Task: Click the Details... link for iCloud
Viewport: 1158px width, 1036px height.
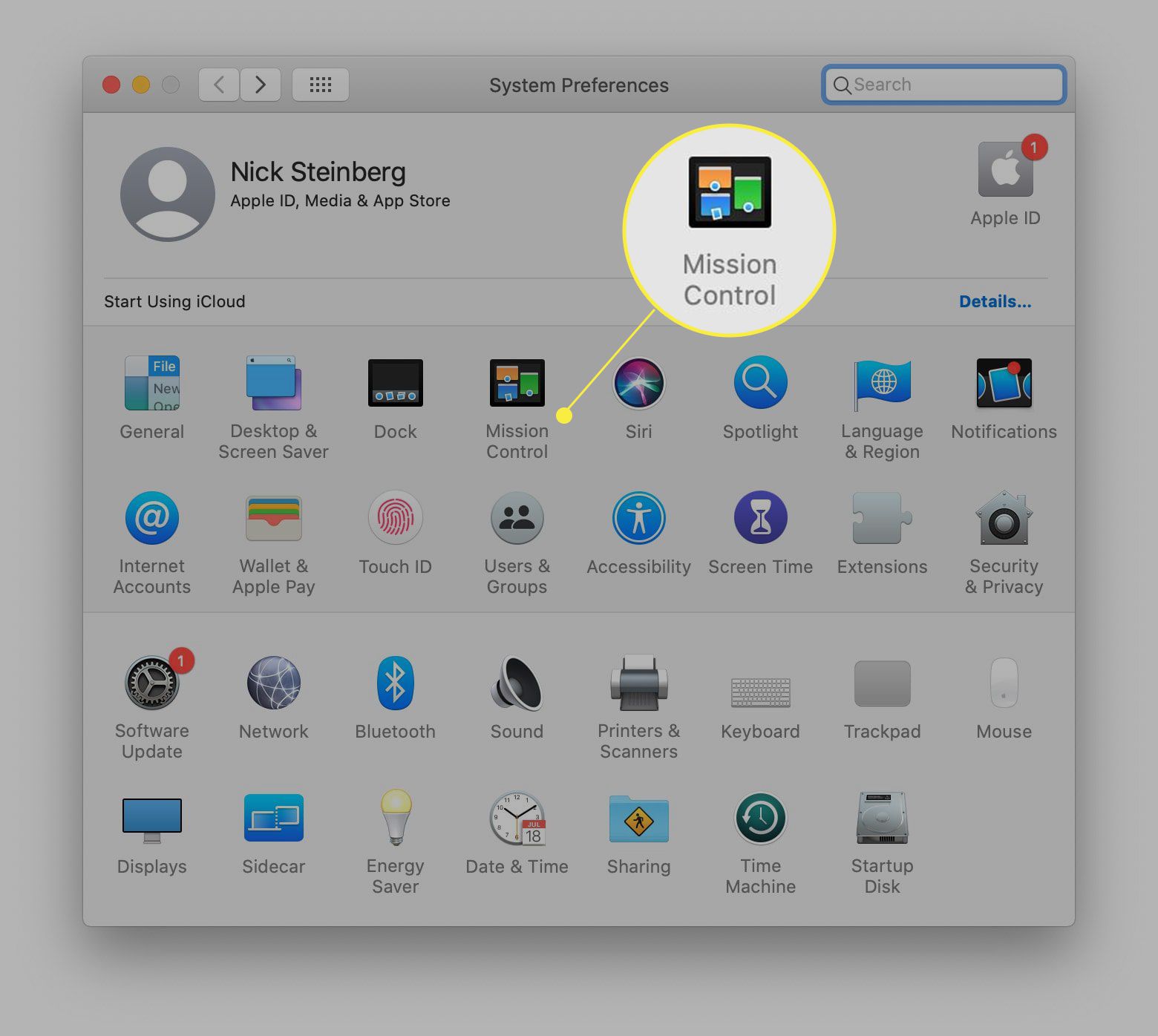Action: point(995,301)
